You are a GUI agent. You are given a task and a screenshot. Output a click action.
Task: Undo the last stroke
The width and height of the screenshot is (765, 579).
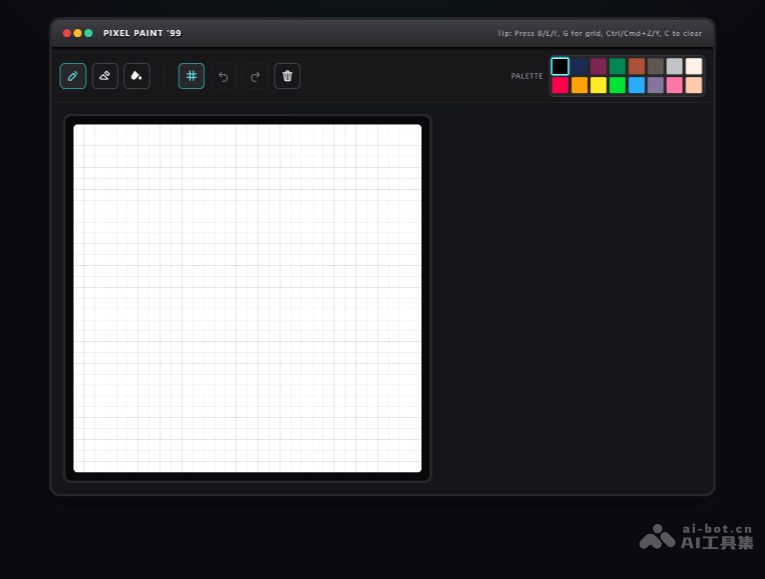click(223, 76)
